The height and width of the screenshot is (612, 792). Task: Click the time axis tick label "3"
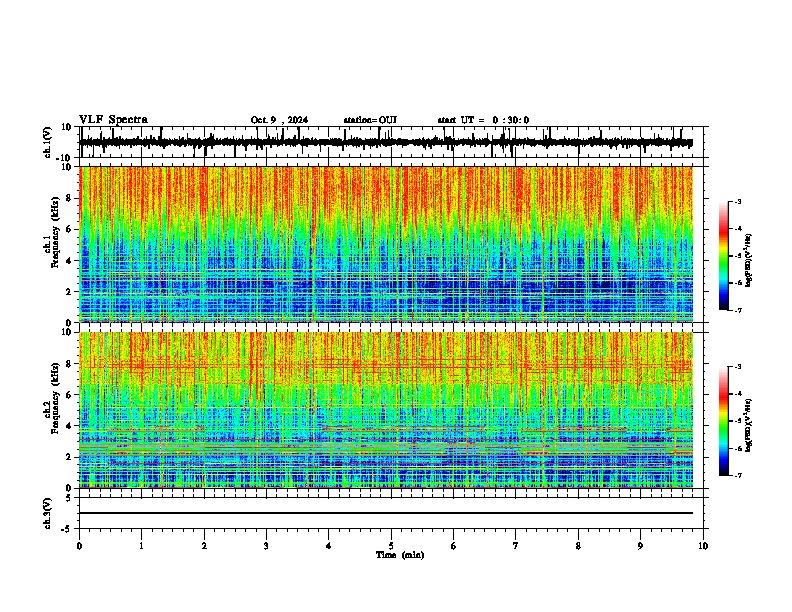266,546
